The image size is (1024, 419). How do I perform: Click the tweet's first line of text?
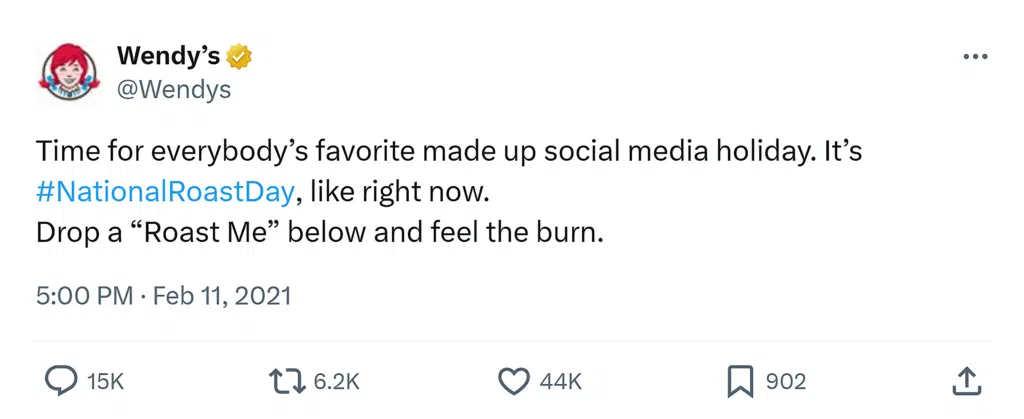point(448,152)
